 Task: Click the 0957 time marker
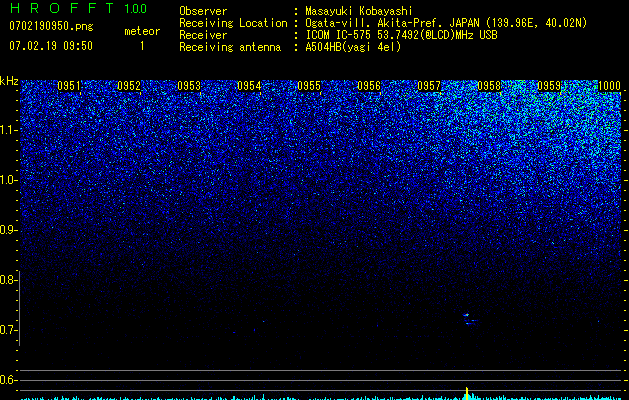tap(429, 86)
